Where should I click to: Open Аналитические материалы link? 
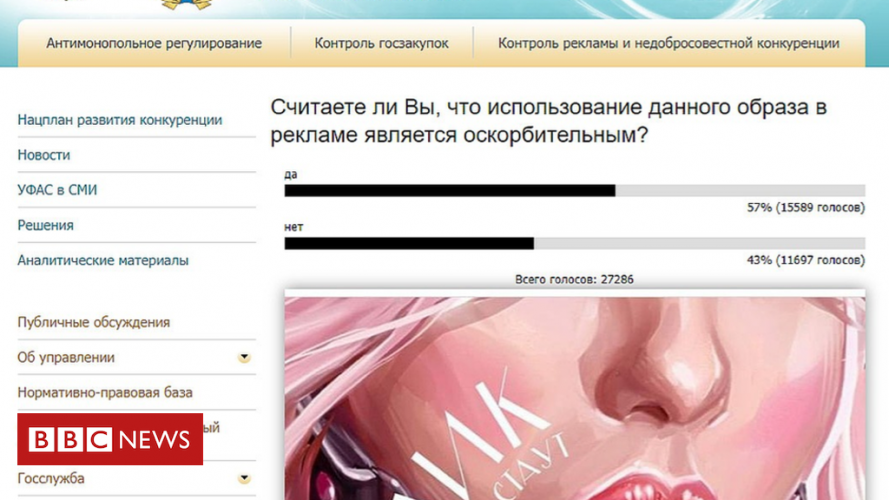tap(103, 260)
